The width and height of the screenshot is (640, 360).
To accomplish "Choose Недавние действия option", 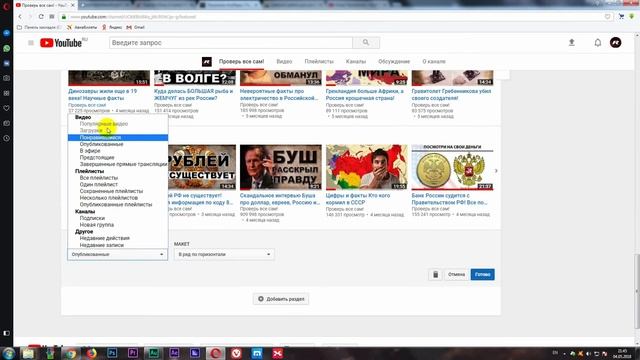I will point(104,238).
